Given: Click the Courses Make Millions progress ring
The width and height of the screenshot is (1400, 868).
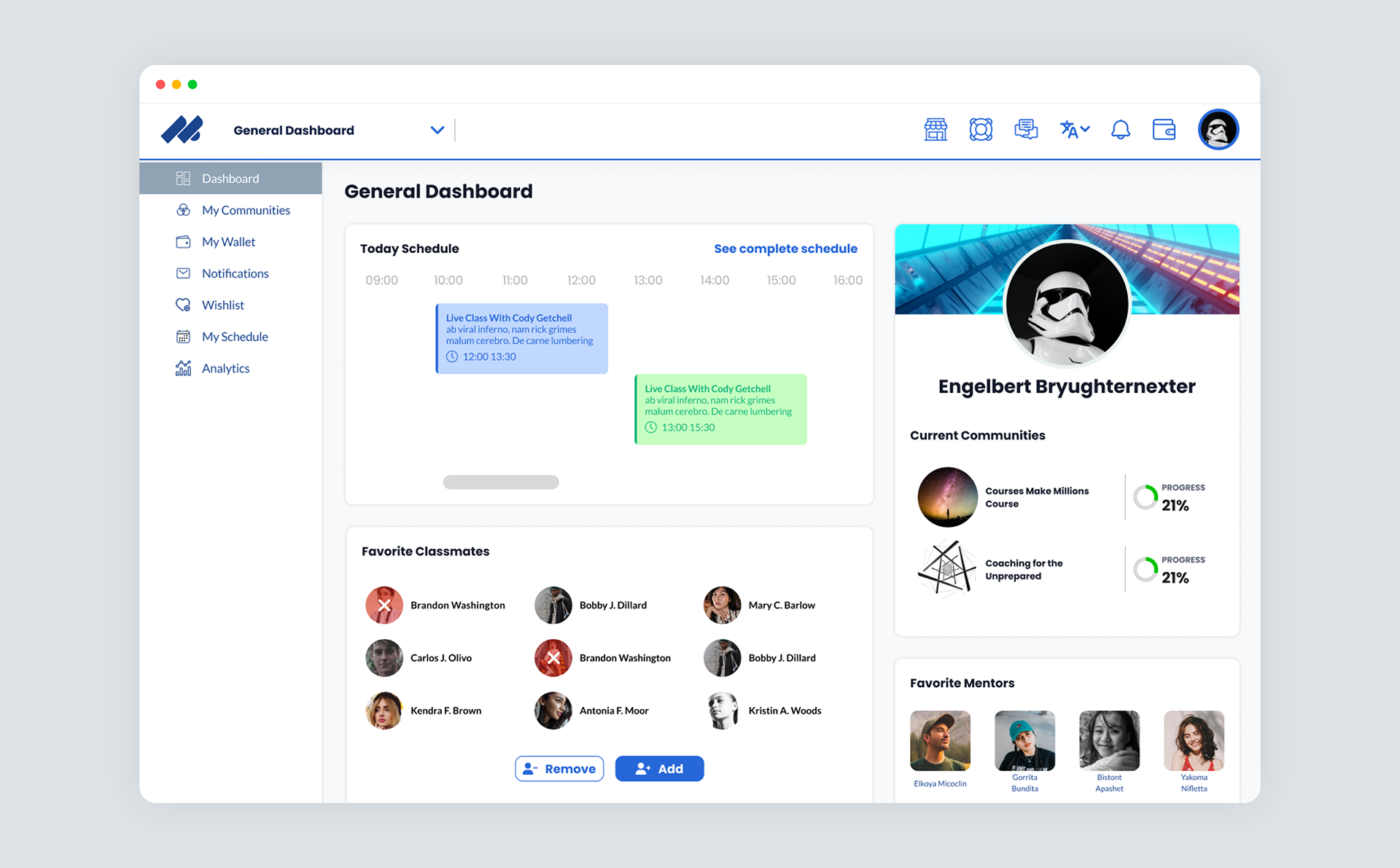Looking at the screenshot, I should click(1146, 497).
